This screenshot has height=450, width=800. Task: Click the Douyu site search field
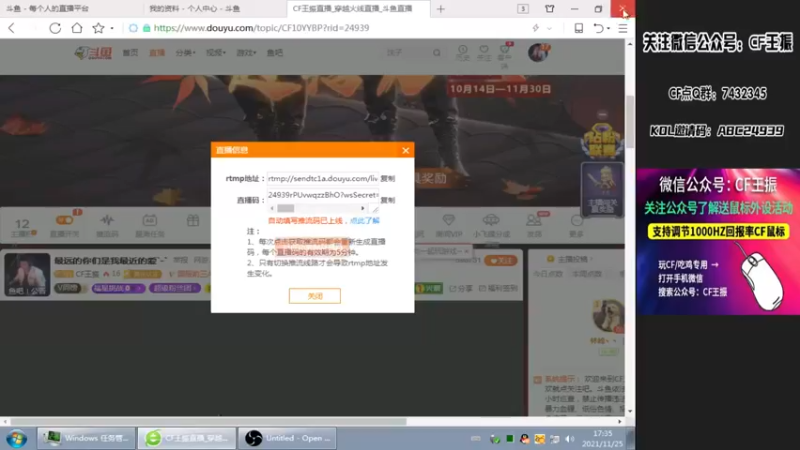407,53
